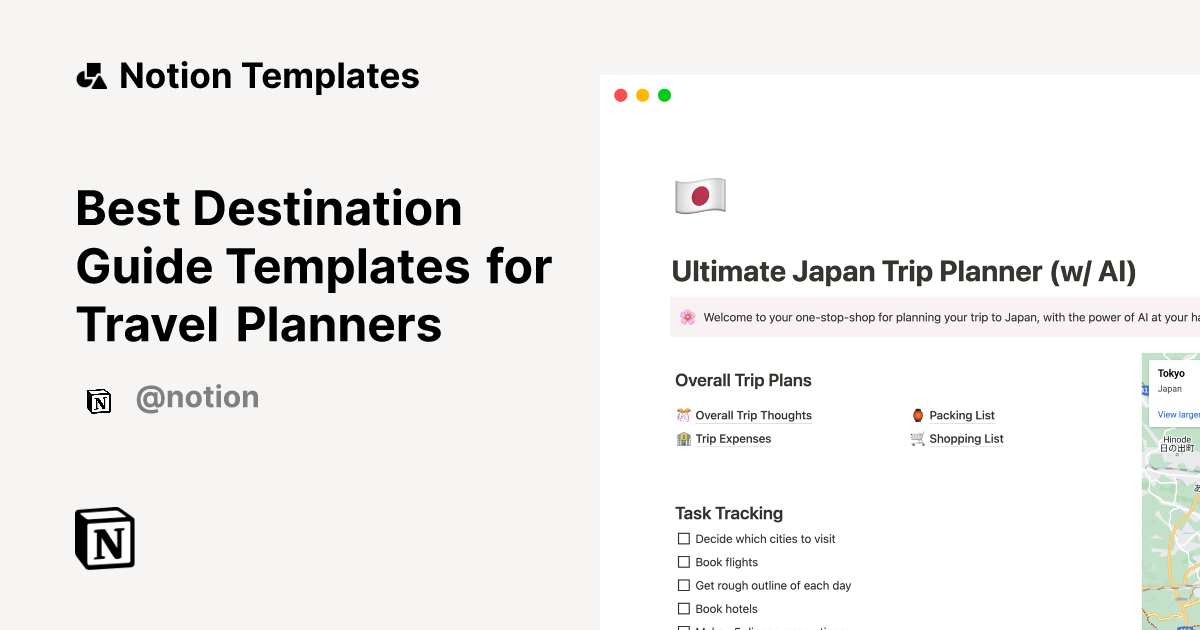Check off "Decide which cities to visit"

pyautogui.click(x=683, y=538)
